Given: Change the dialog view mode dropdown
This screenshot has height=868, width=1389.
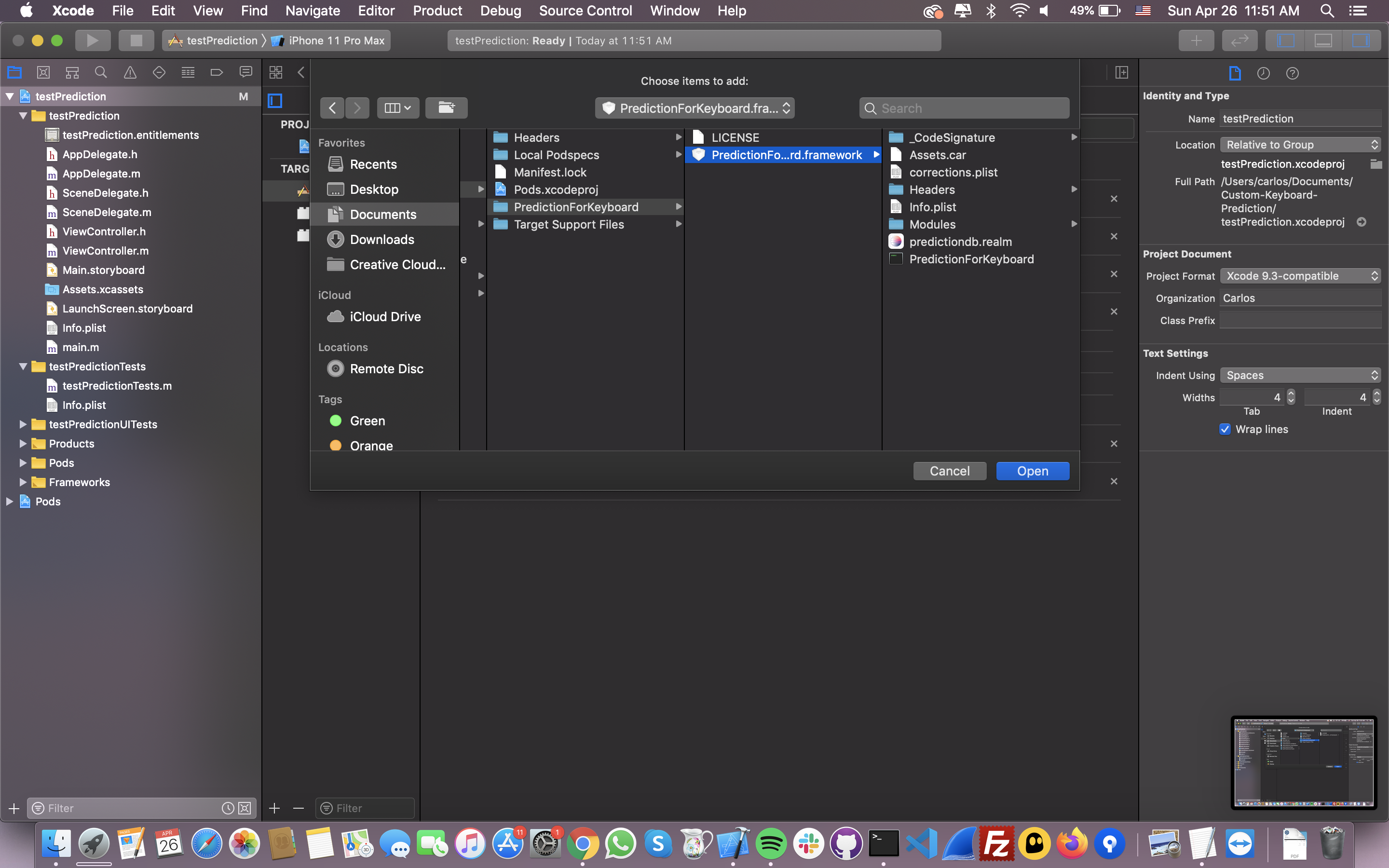Looking at the screenshot, I should 398,108.
